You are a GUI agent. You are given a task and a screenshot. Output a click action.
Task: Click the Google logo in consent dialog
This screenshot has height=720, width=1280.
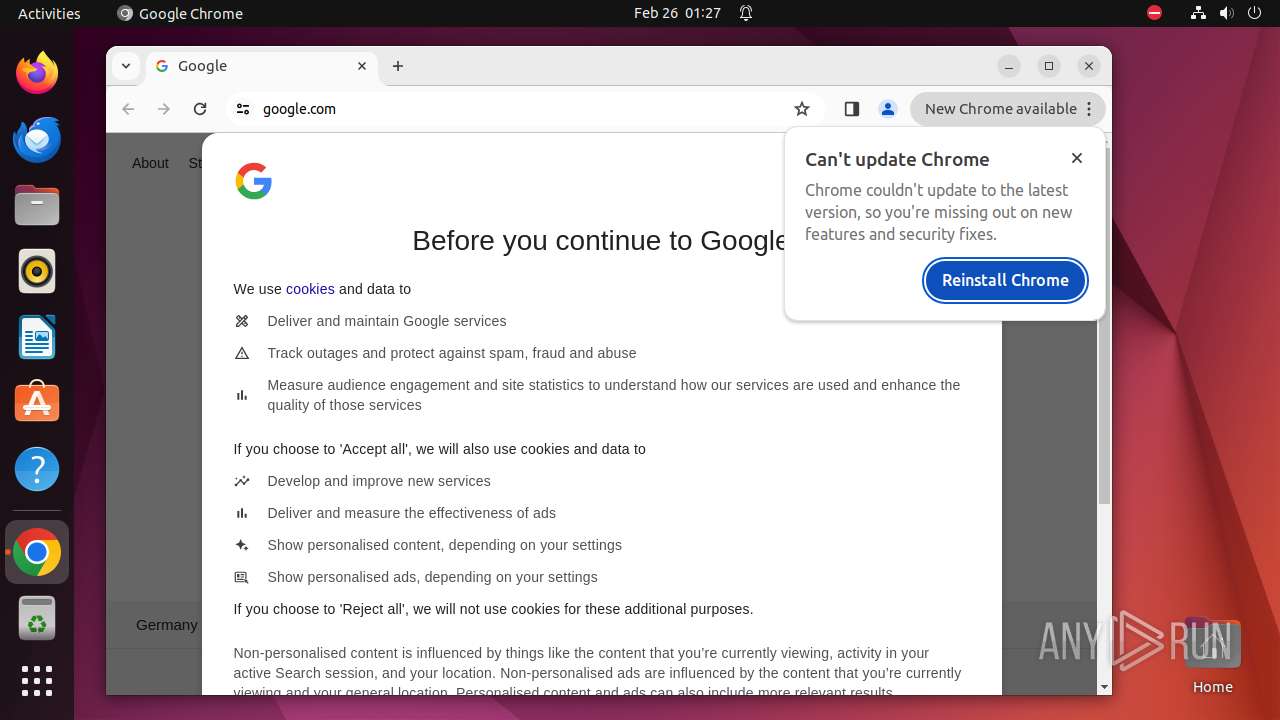pos(254,181)
